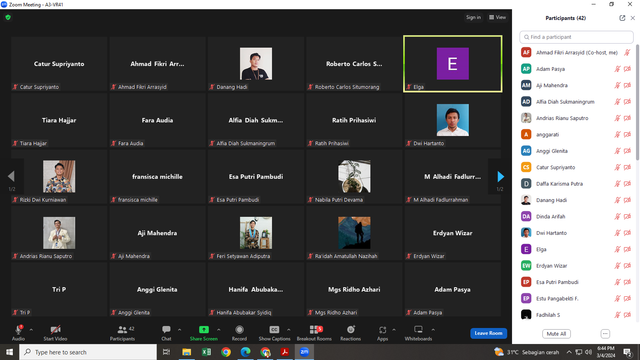Open Breakout Rooms

pyautogui.click(x=314, y=333)
